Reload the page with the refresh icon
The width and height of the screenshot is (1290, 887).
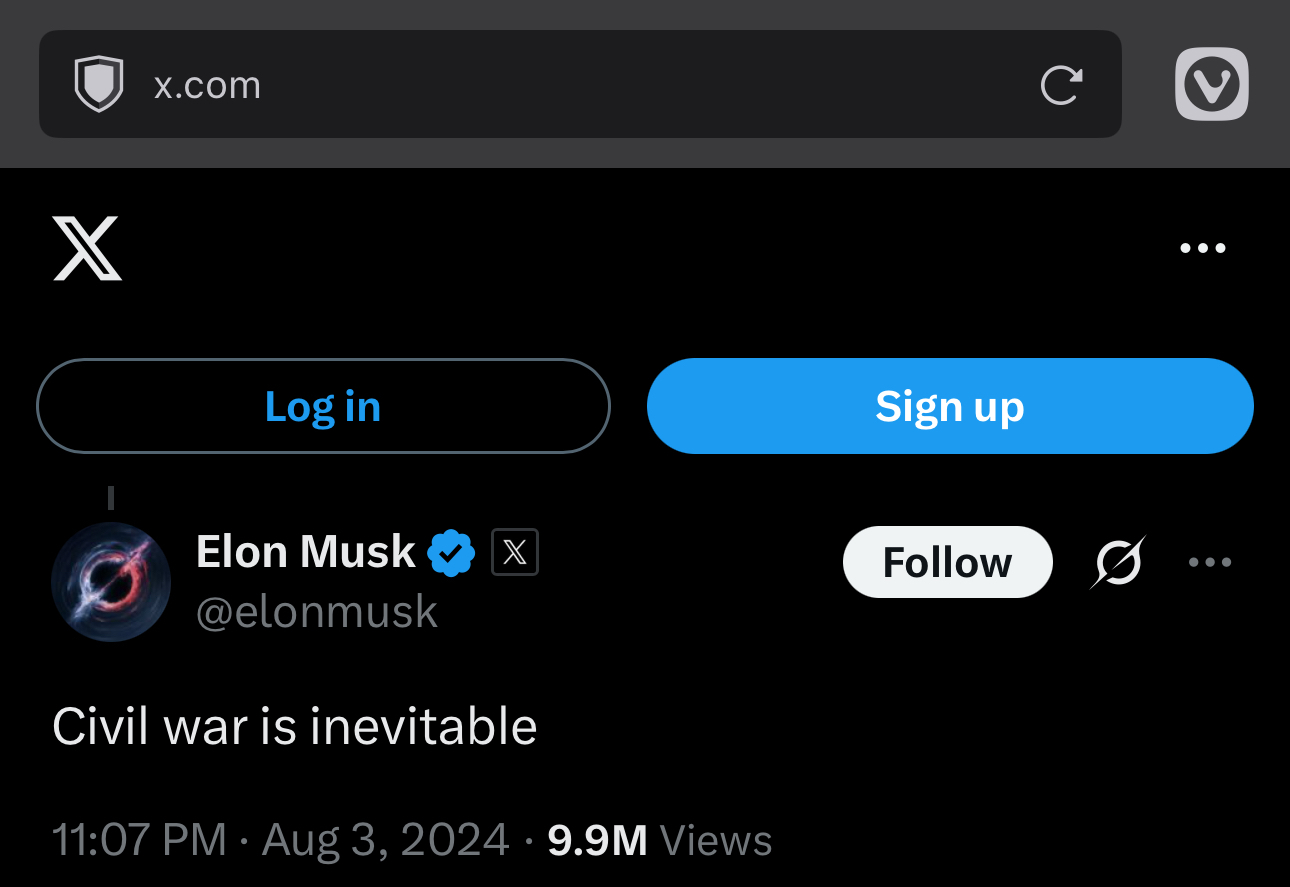pyautogui.click(x=1061, y=85)
